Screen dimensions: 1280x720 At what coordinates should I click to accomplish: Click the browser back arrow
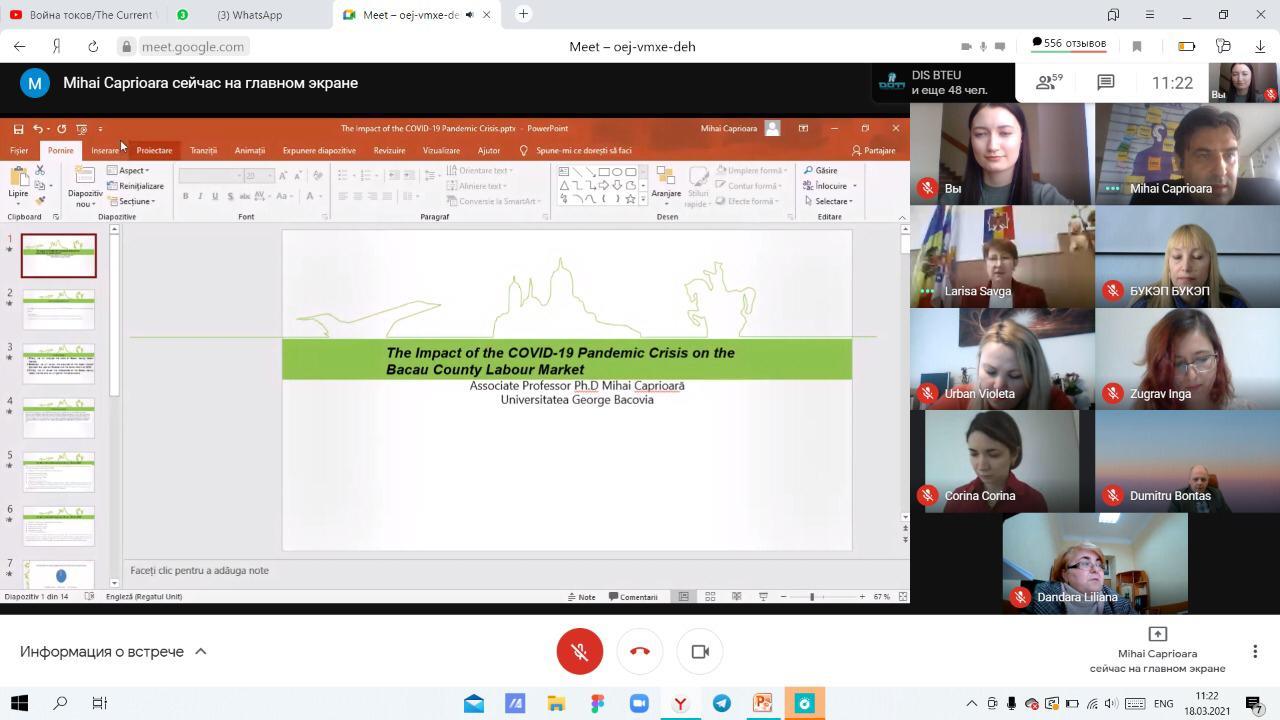20,46
